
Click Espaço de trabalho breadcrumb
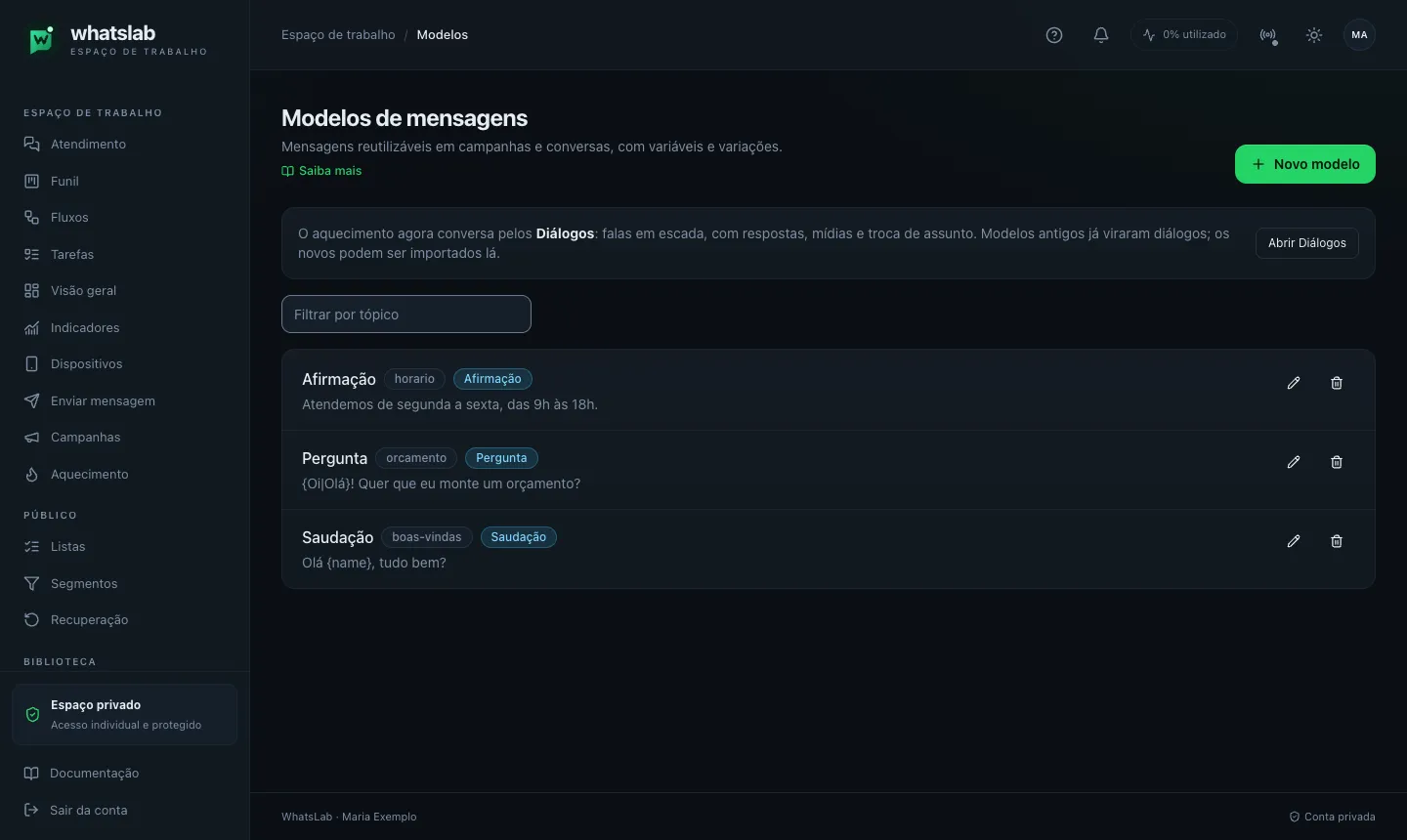(x=338, y=35)
